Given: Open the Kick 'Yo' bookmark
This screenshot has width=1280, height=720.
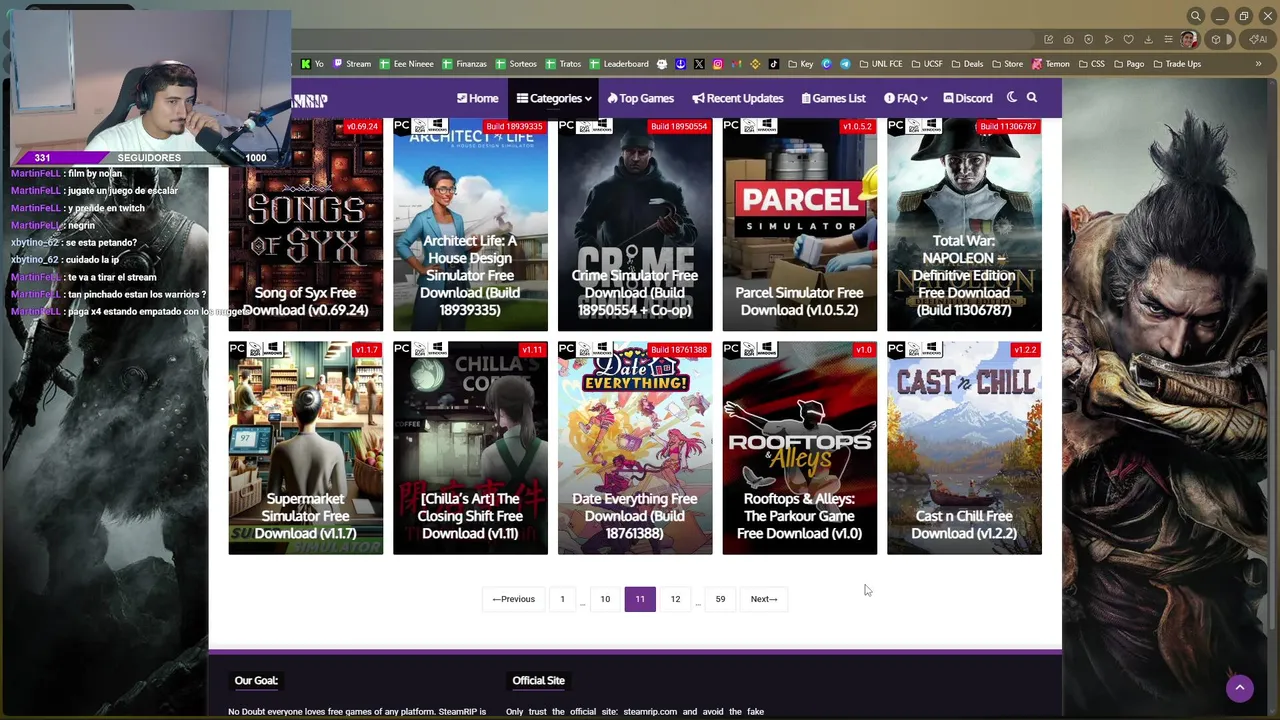Looking at the screenshot, I should point(312,64).
